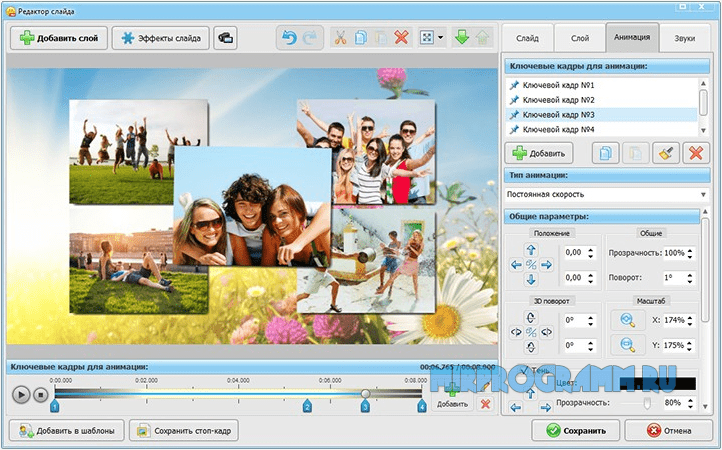Click the position right arrow button

pyautogui.click(x=546, y=265)
